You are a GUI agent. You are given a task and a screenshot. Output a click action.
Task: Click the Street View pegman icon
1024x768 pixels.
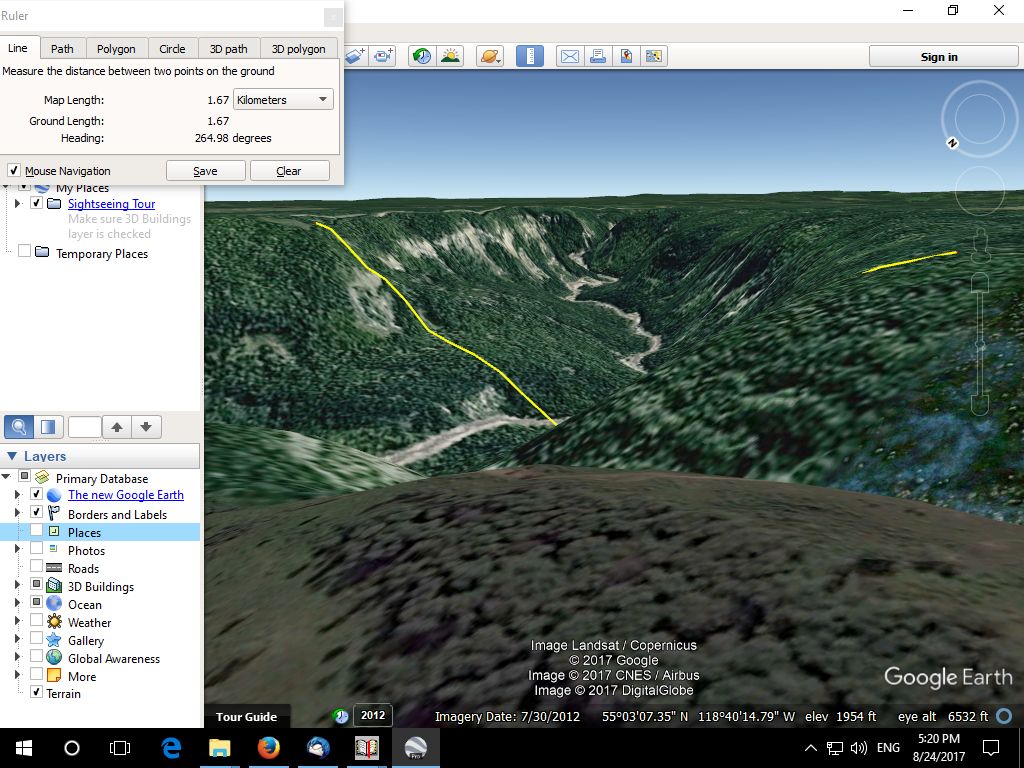coord(980,245)
